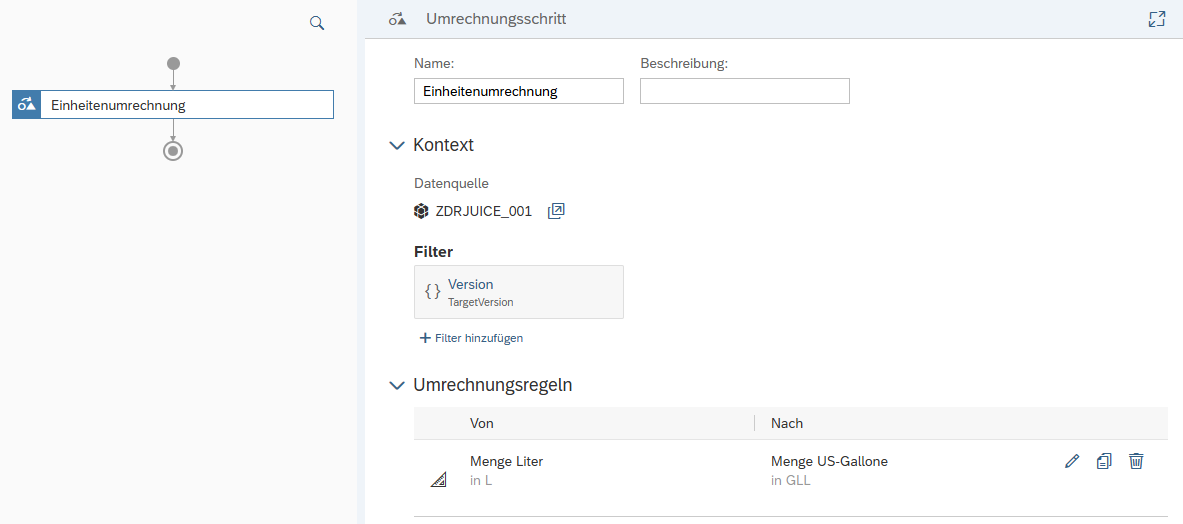Click the Umrechnungsschritt panel title
Viewport: 1183px width, 524px height.
496,20
